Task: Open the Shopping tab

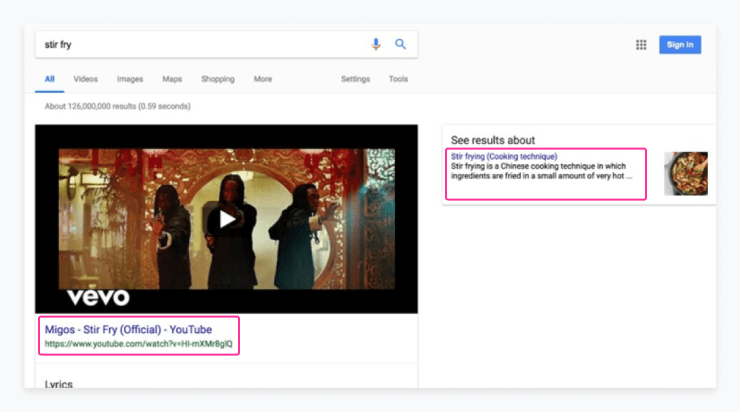Action: tap(218, 79)
